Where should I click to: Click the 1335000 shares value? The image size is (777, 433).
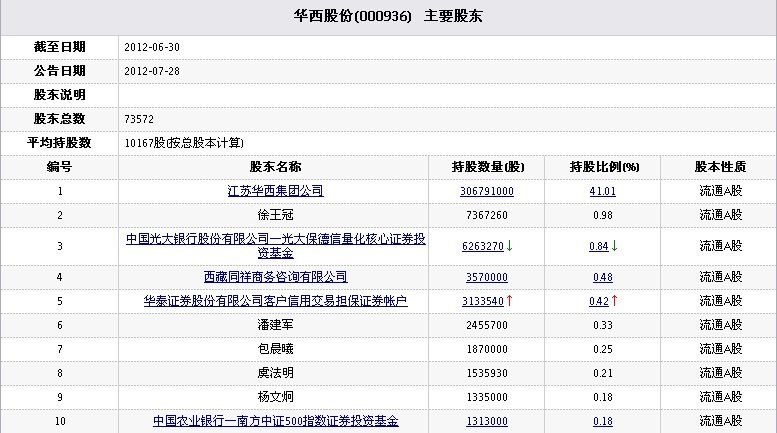pyautogui.click(x=487, y=397)
